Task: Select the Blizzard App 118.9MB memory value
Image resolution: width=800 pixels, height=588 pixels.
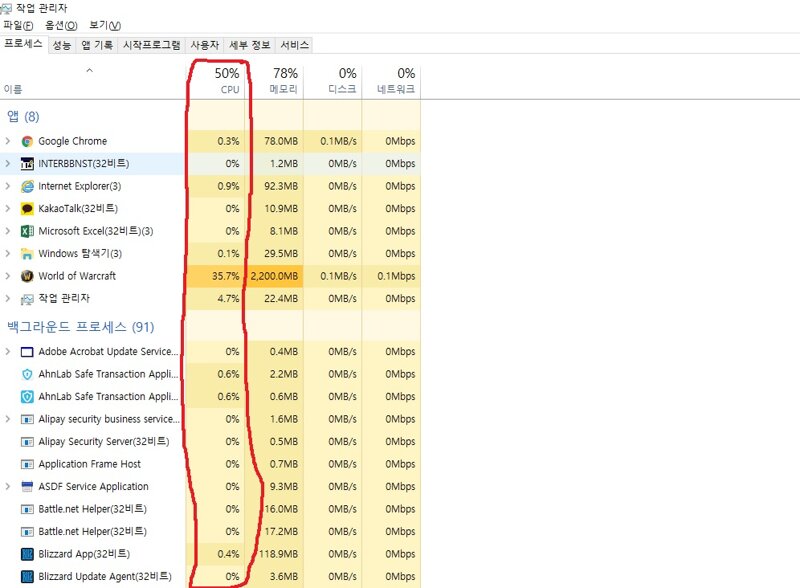Action: (x=279, y=554)
